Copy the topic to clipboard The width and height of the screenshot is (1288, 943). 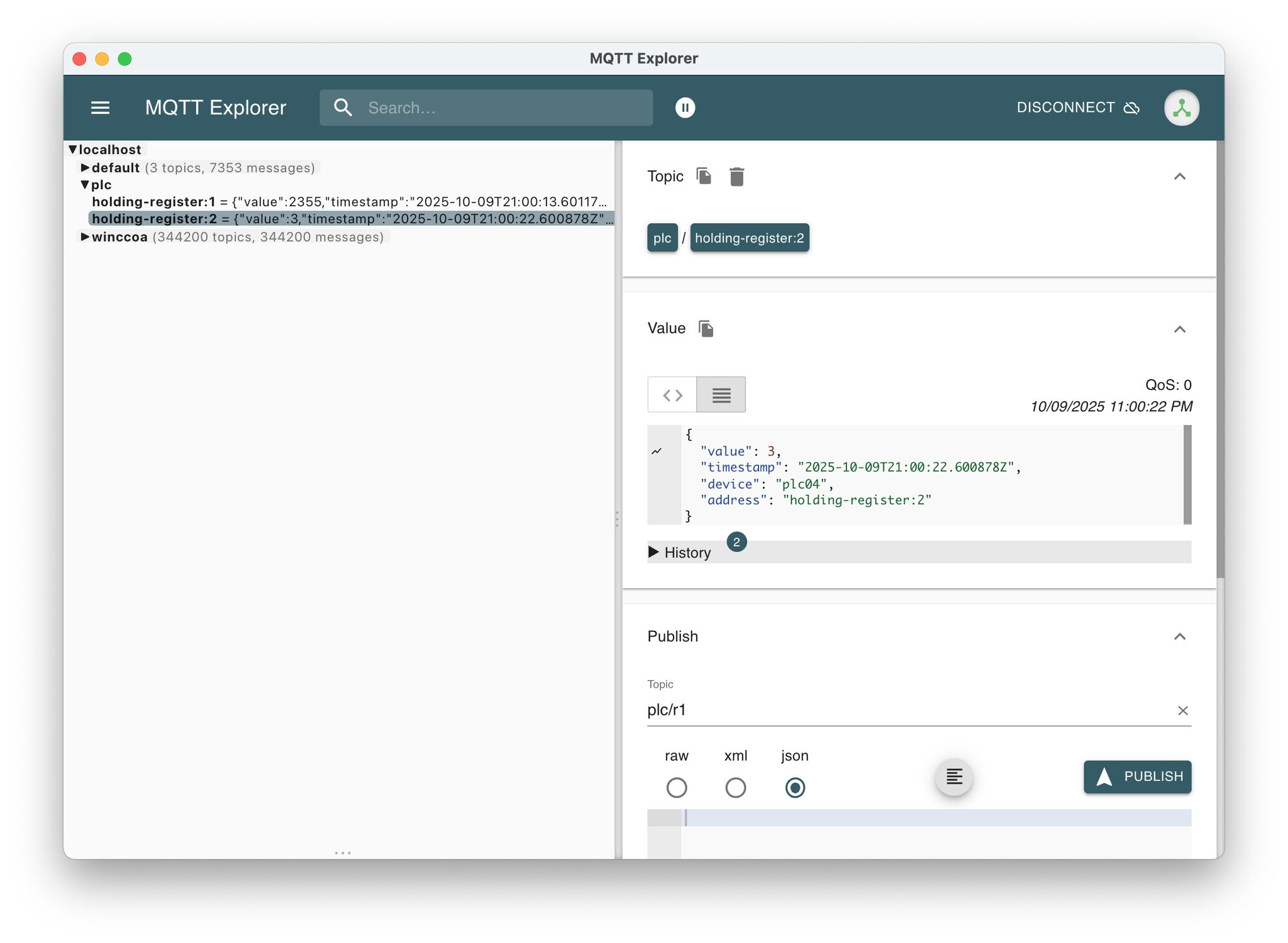click(704, 177)
